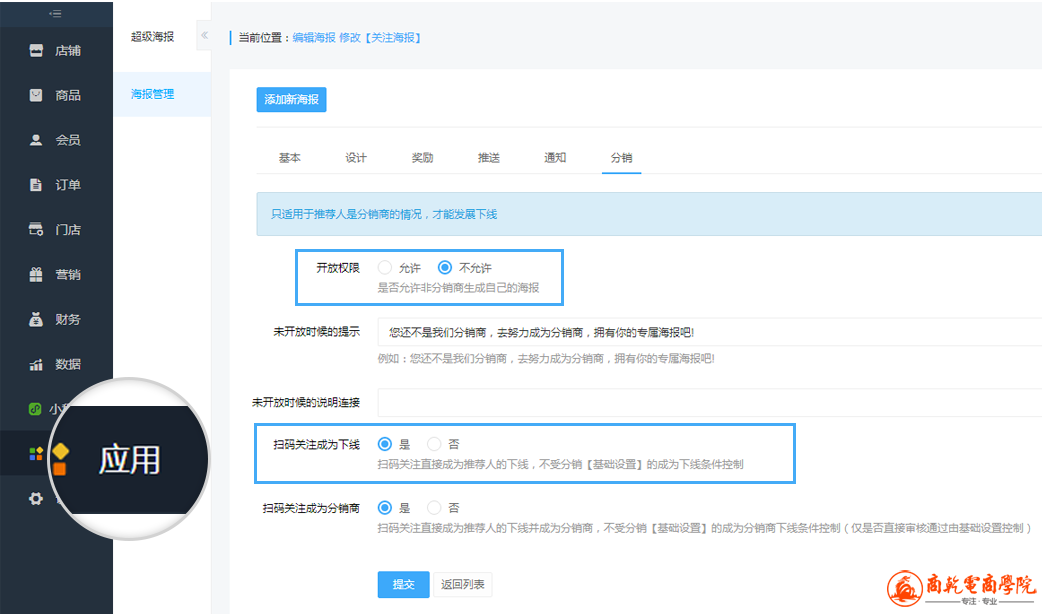Open 海报管理 in the submenu
The height and width of the screenshot is (614, 1042).
point(153,94)
